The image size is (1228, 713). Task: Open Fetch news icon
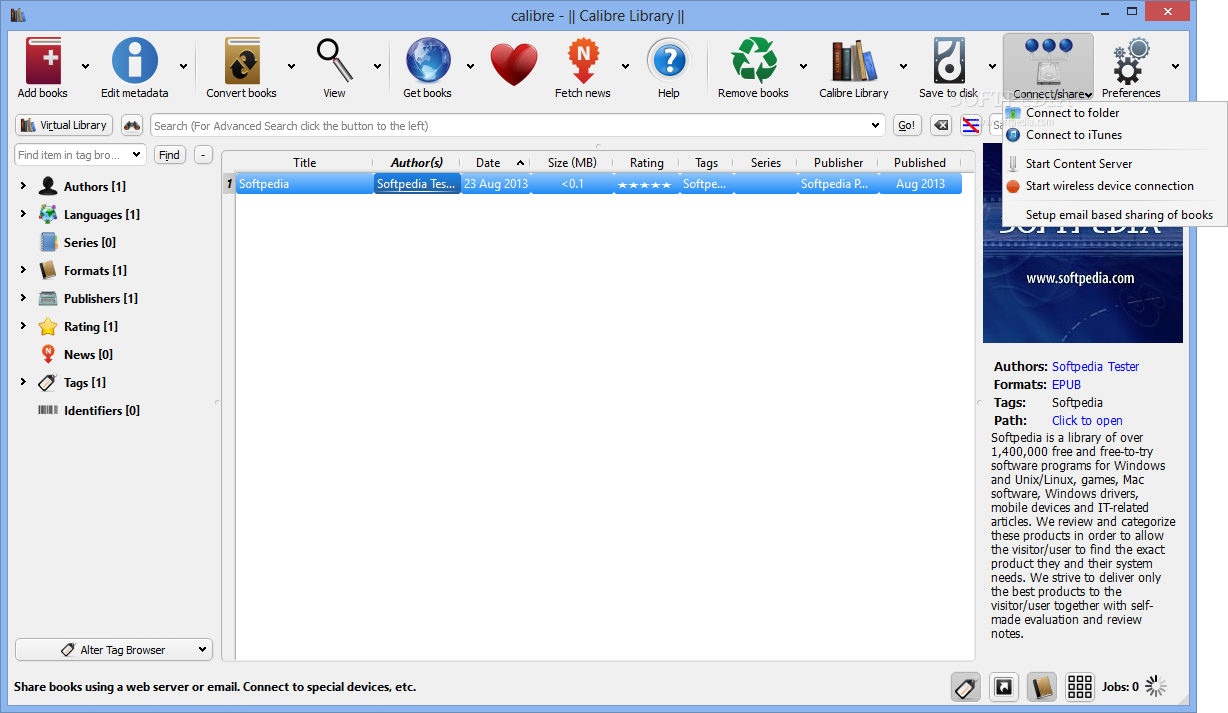coord(583,62)
